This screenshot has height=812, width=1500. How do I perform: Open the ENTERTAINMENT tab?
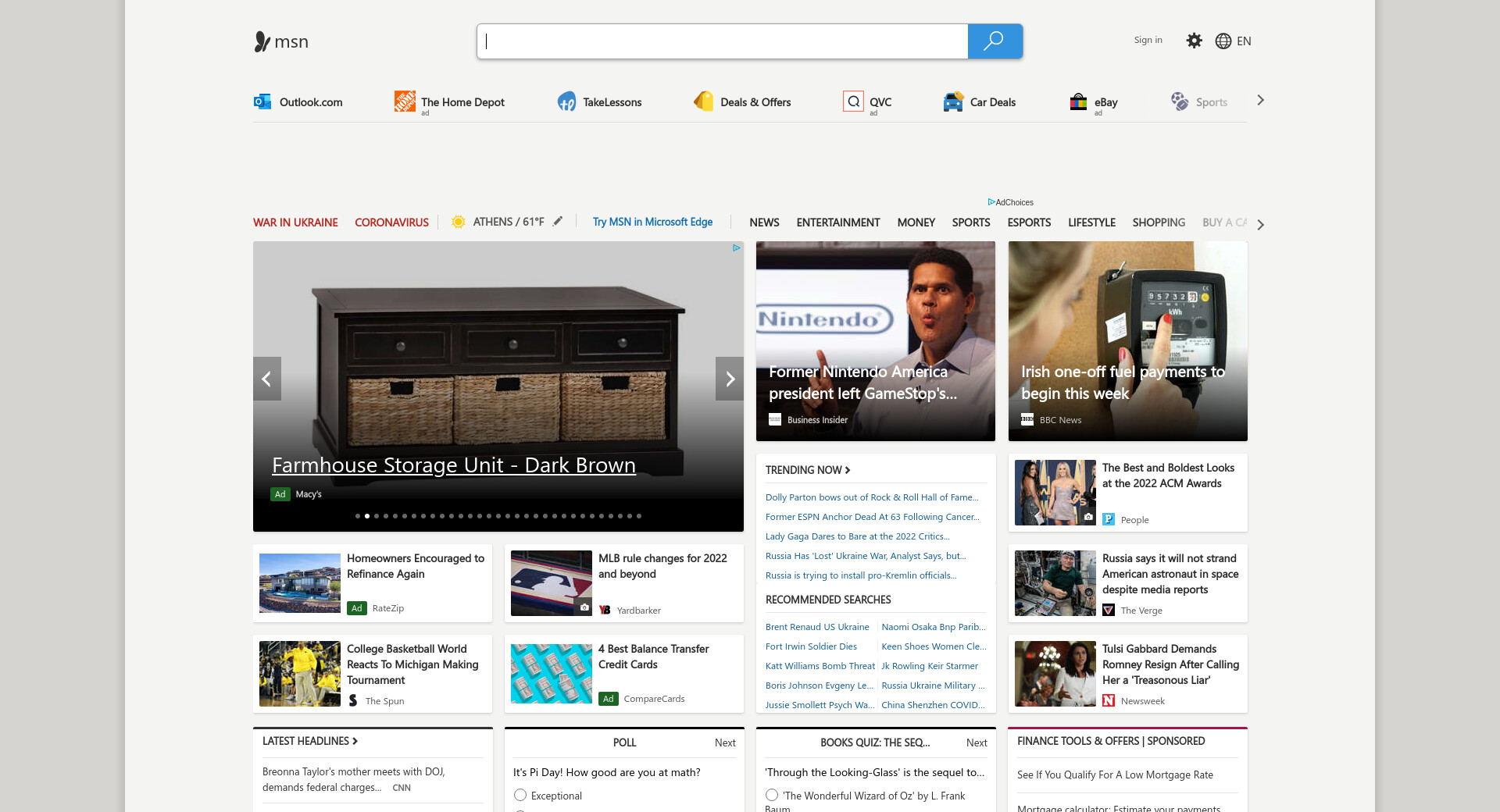tap(837, 223)
